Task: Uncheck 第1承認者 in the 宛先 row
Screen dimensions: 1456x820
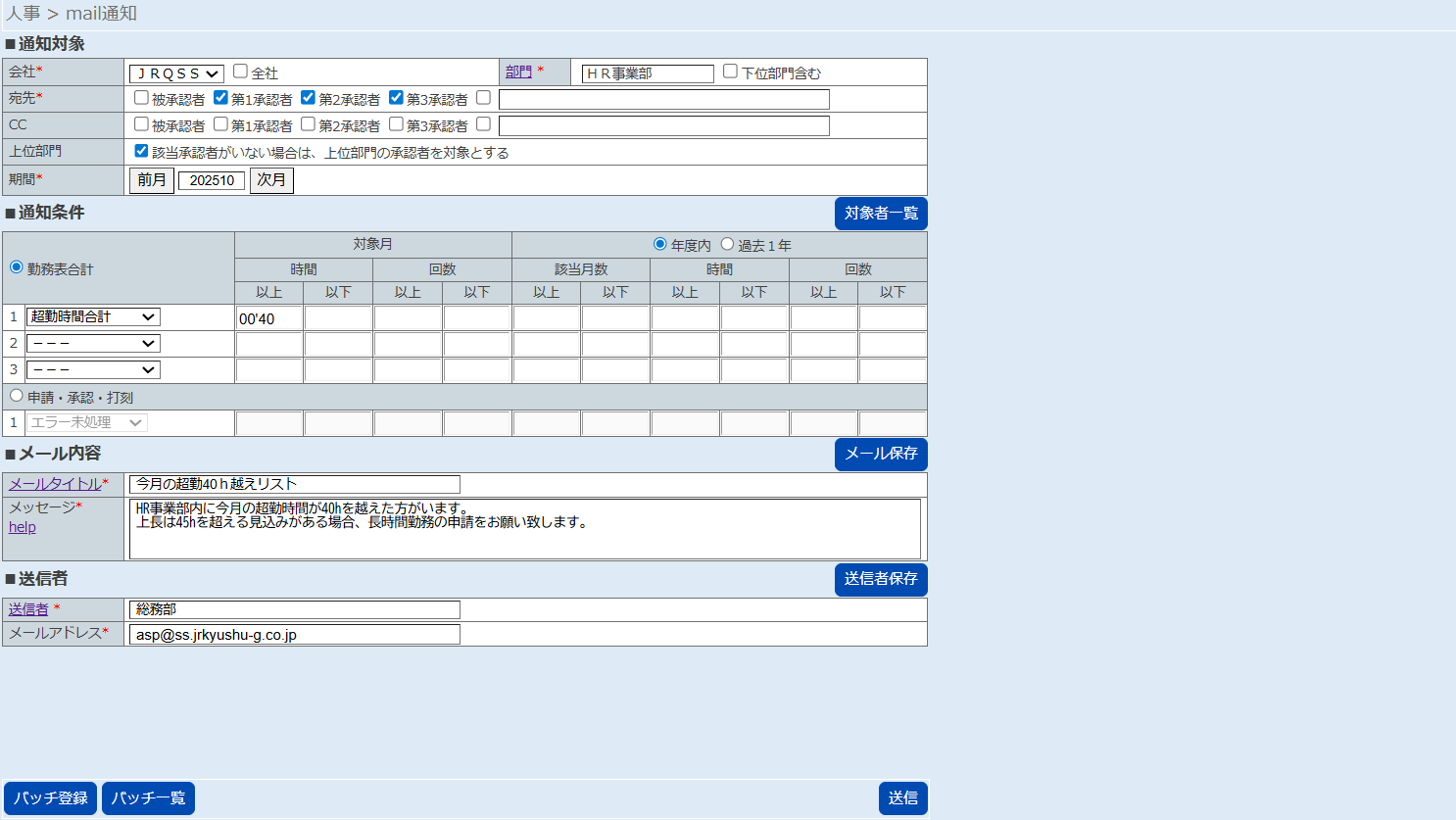Action: coord(220,98)
